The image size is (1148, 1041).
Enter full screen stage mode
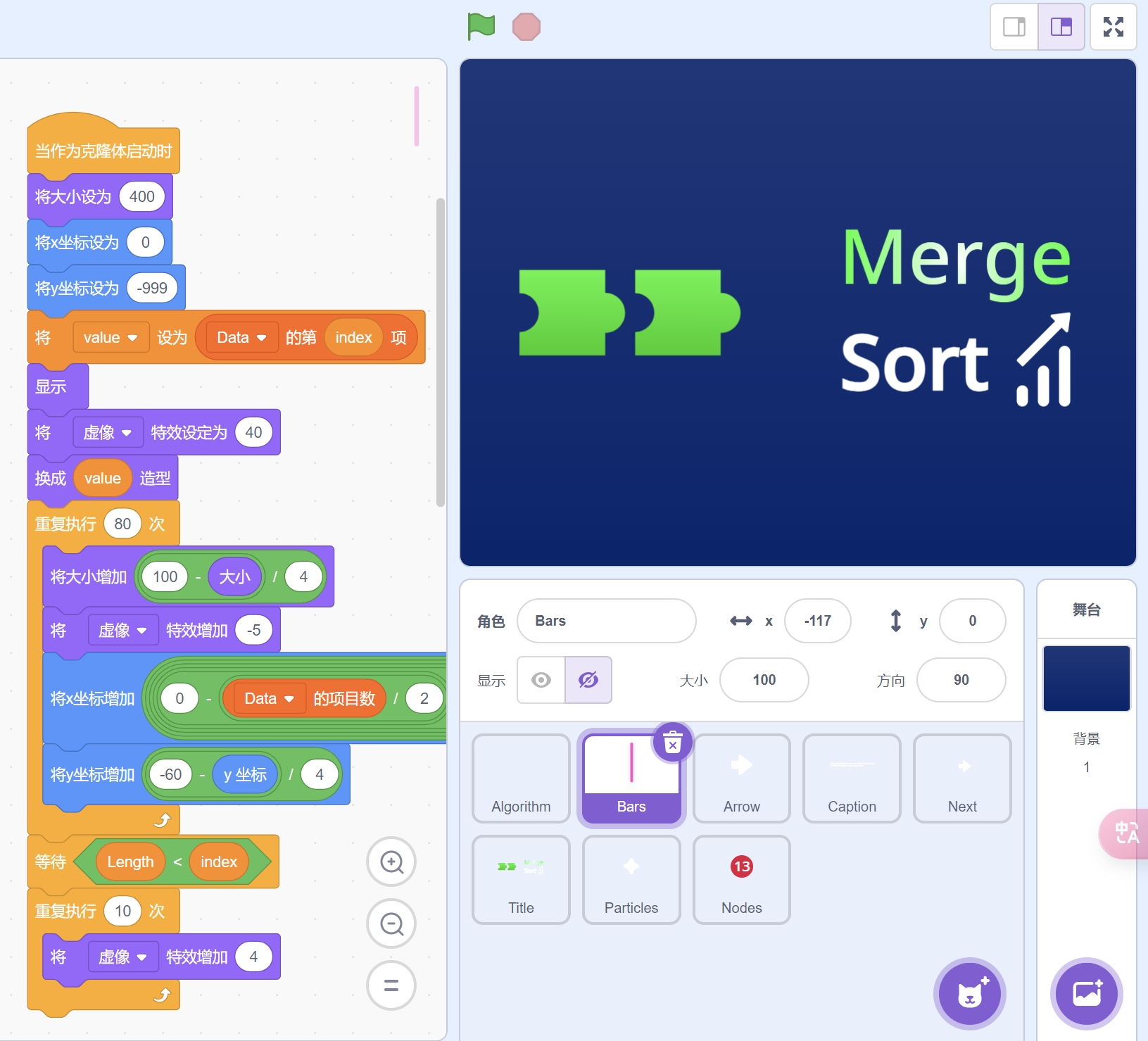tap(1113, 27)
